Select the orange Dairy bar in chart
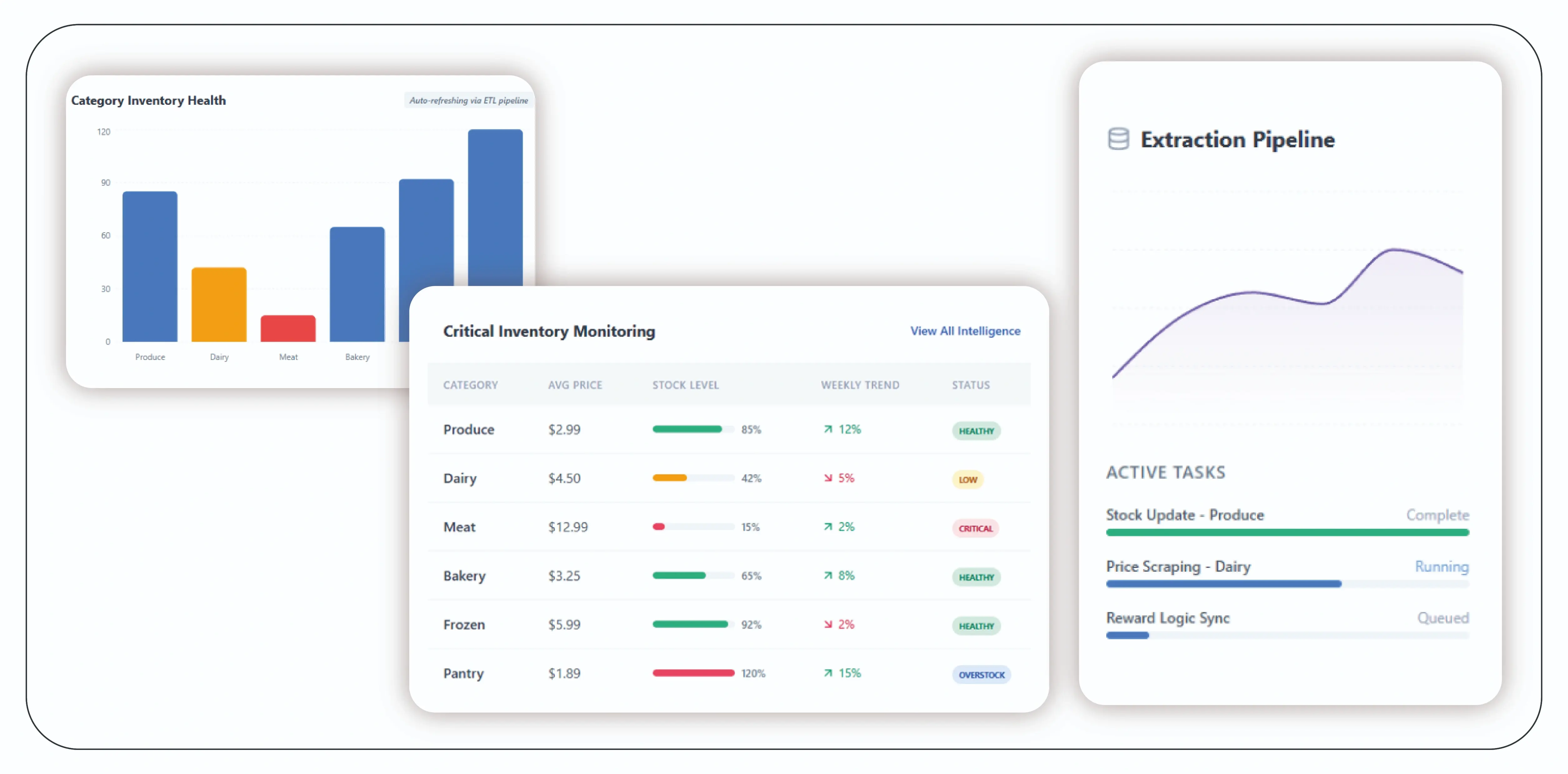 219,304
